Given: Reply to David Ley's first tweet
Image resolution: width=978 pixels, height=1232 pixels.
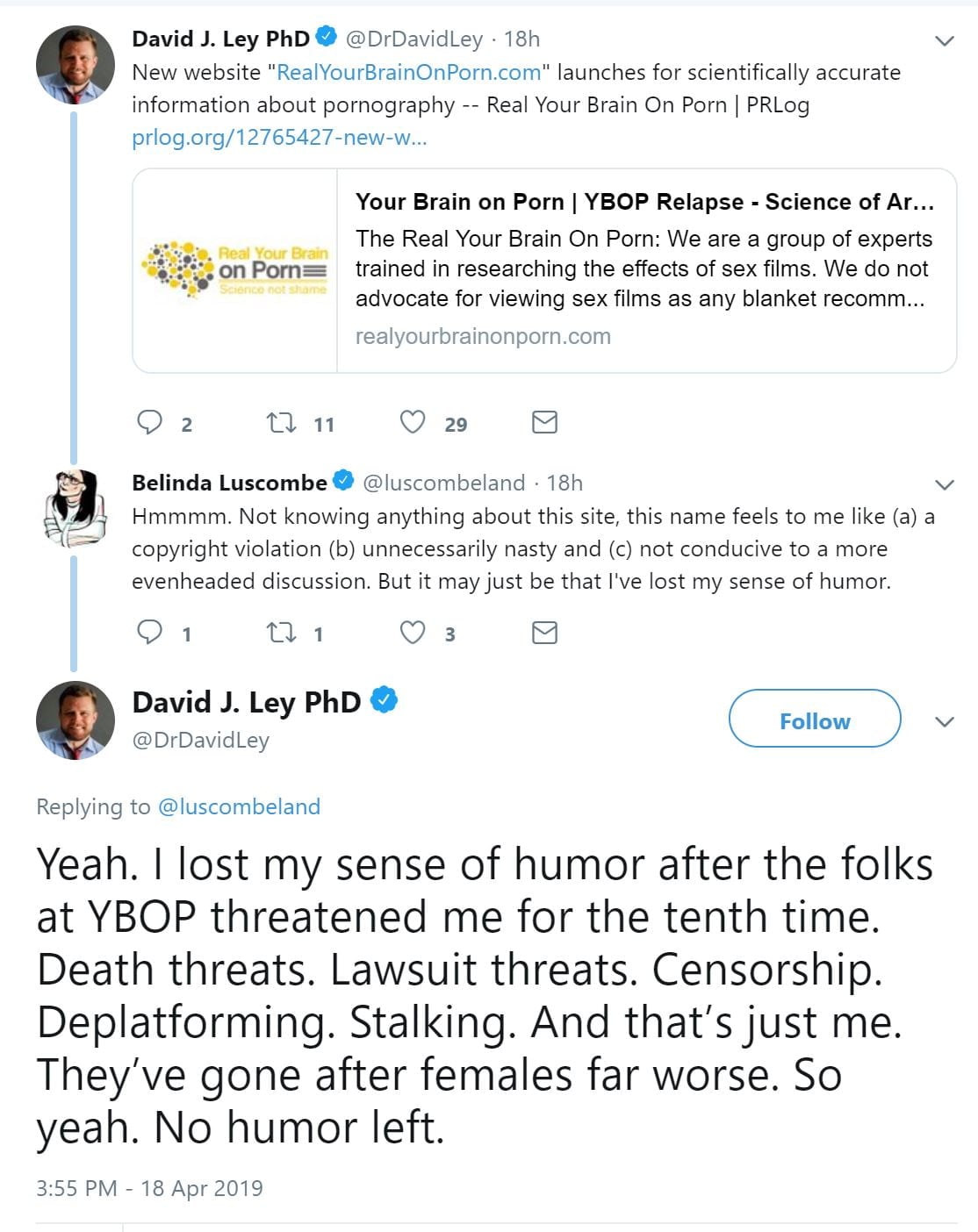Looking at the screenshot, I should pyautogui.click(x=151, y=423).
